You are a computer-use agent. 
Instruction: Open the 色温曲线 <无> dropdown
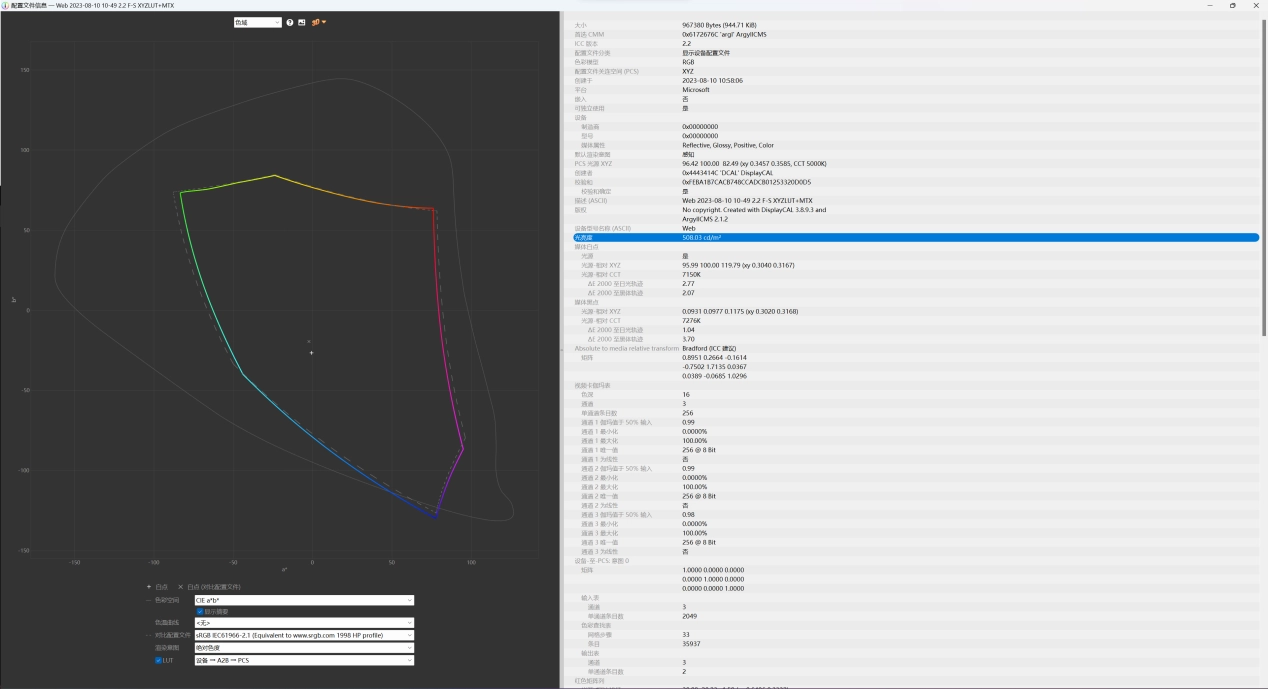click(304, 623)
